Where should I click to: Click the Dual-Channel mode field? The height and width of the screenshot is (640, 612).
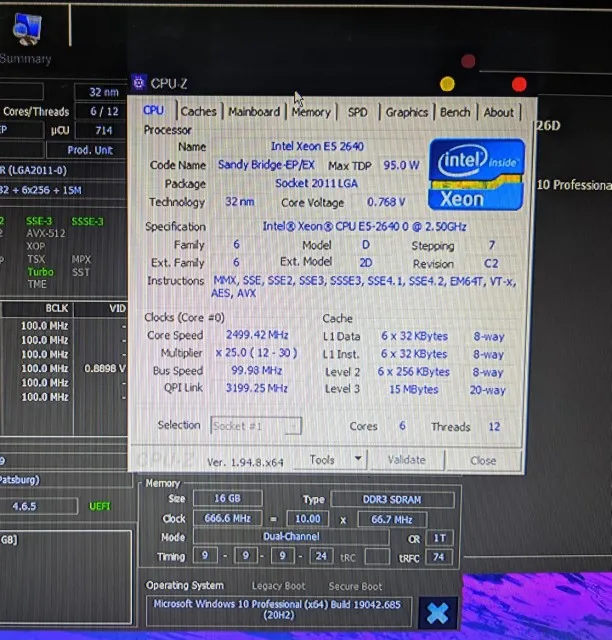[291, 536]
